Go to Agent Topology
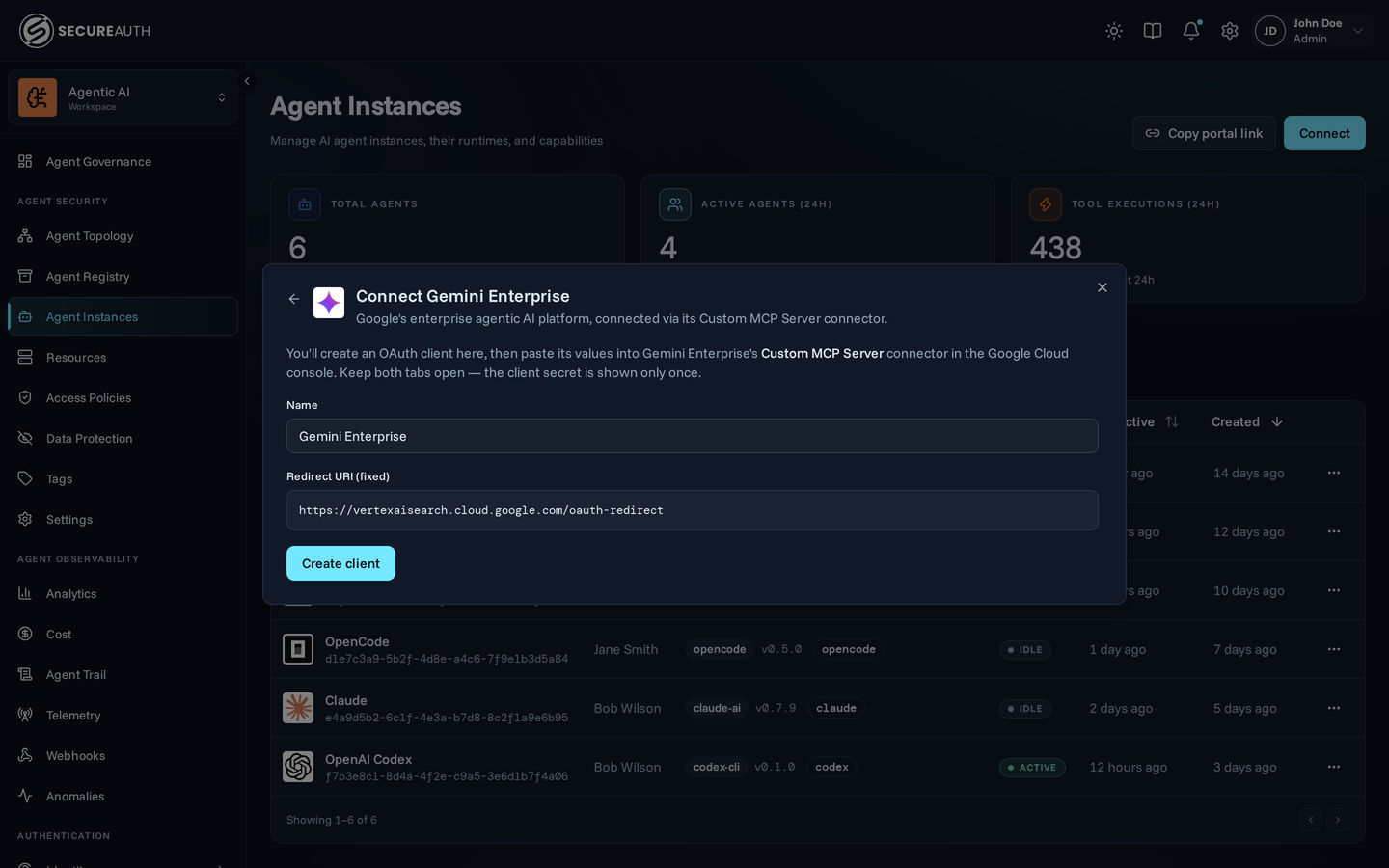The width and height of the screenshot is (1389, 868). click(123, 235)
